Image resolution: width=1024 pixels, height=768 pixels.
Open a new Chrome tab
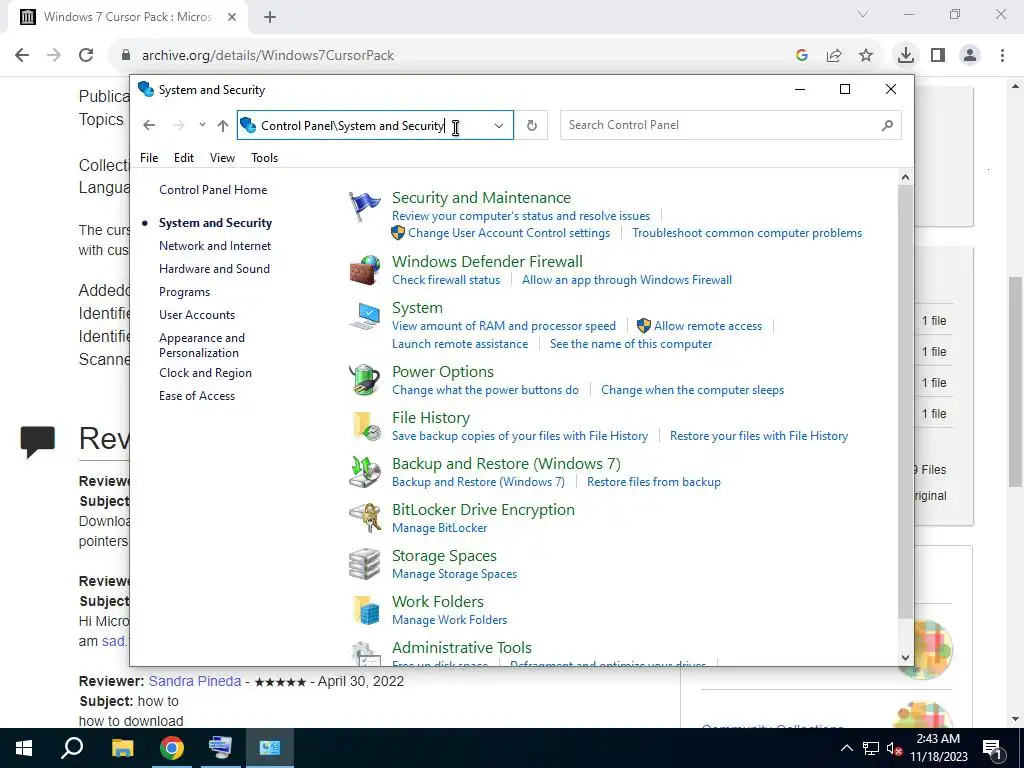coord(270,17)
